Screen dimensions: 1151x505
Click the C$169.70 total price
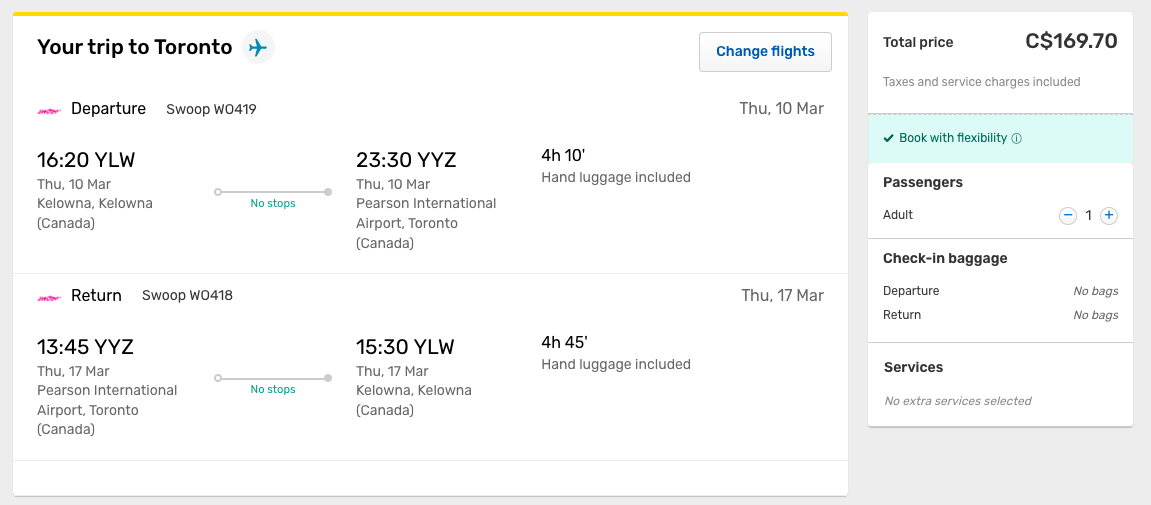1071,42
